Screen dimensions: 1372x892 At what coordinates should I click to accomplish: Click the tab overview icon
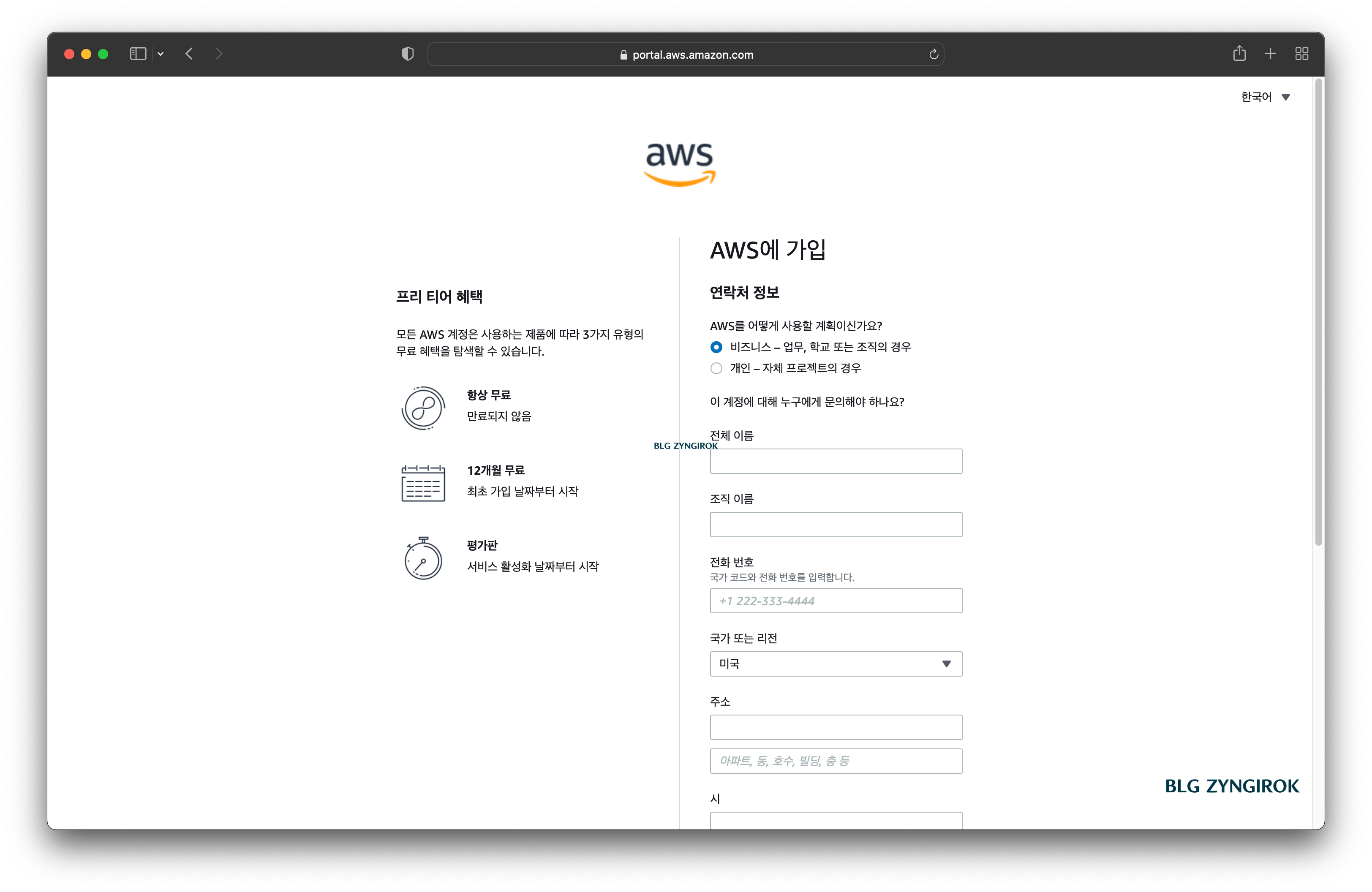tap(1302, 54)
